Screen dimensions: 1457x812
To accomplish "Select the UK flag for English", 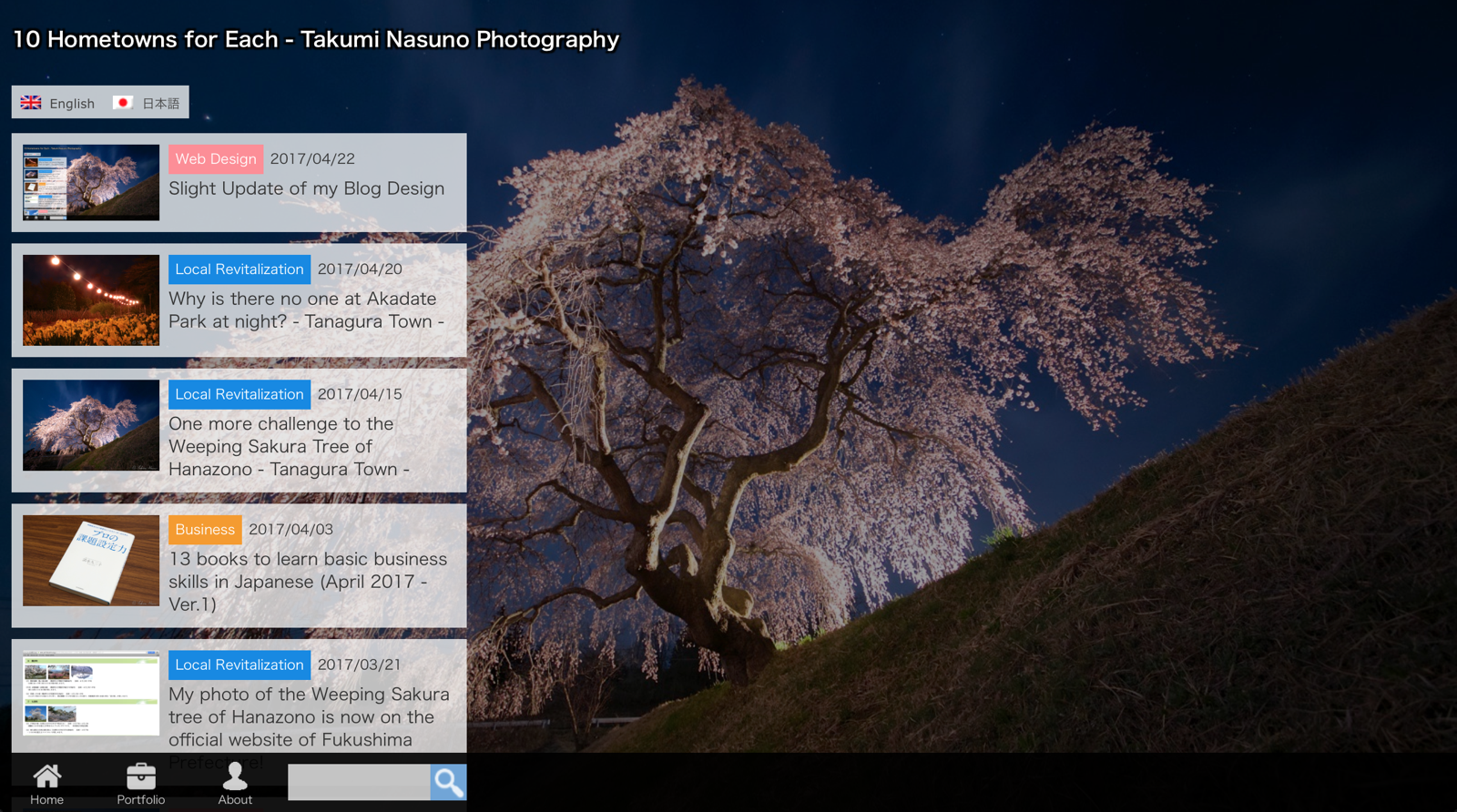I will [x=31, y=103].
